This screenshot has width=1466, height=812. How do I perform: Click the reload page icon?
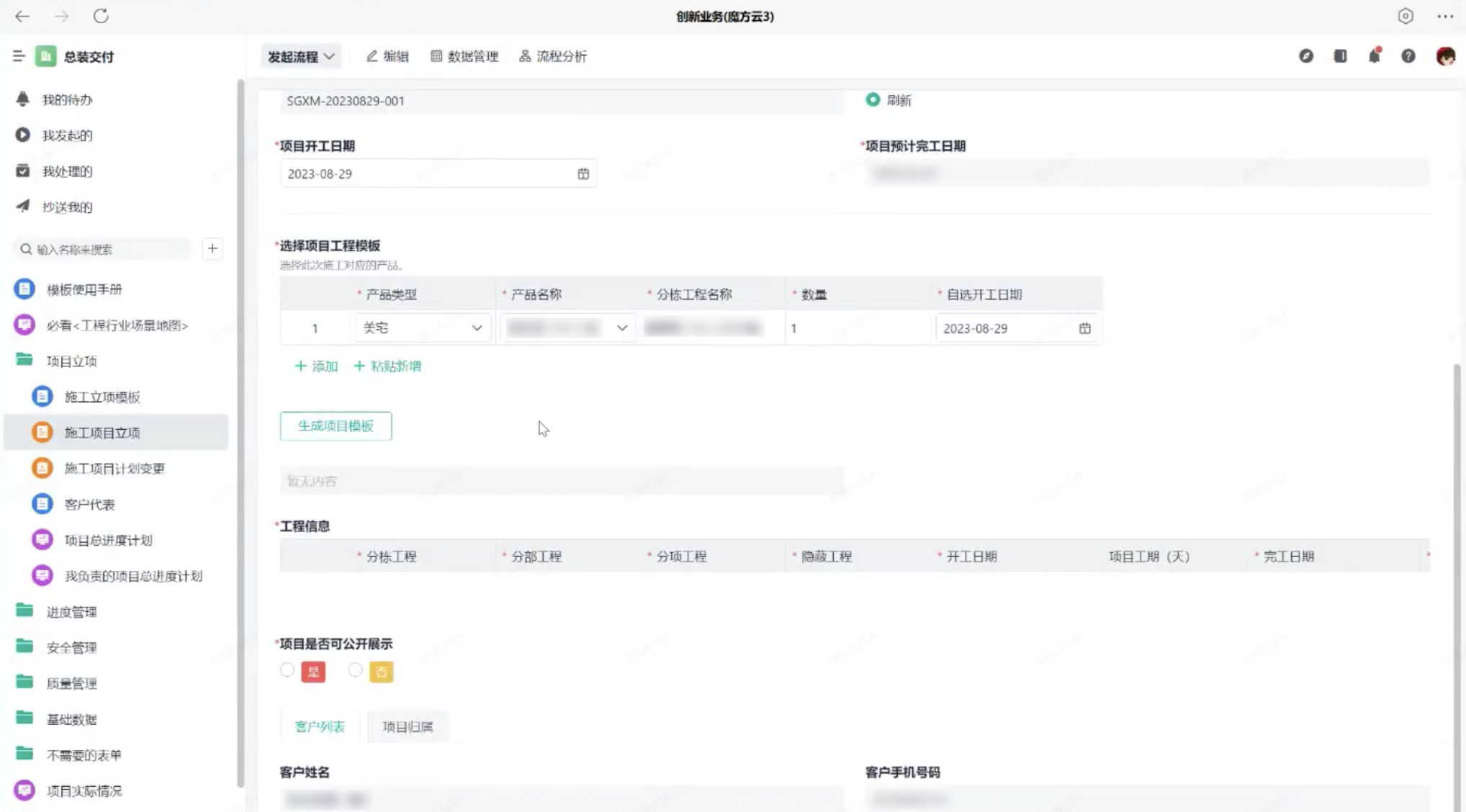(101, 16)
